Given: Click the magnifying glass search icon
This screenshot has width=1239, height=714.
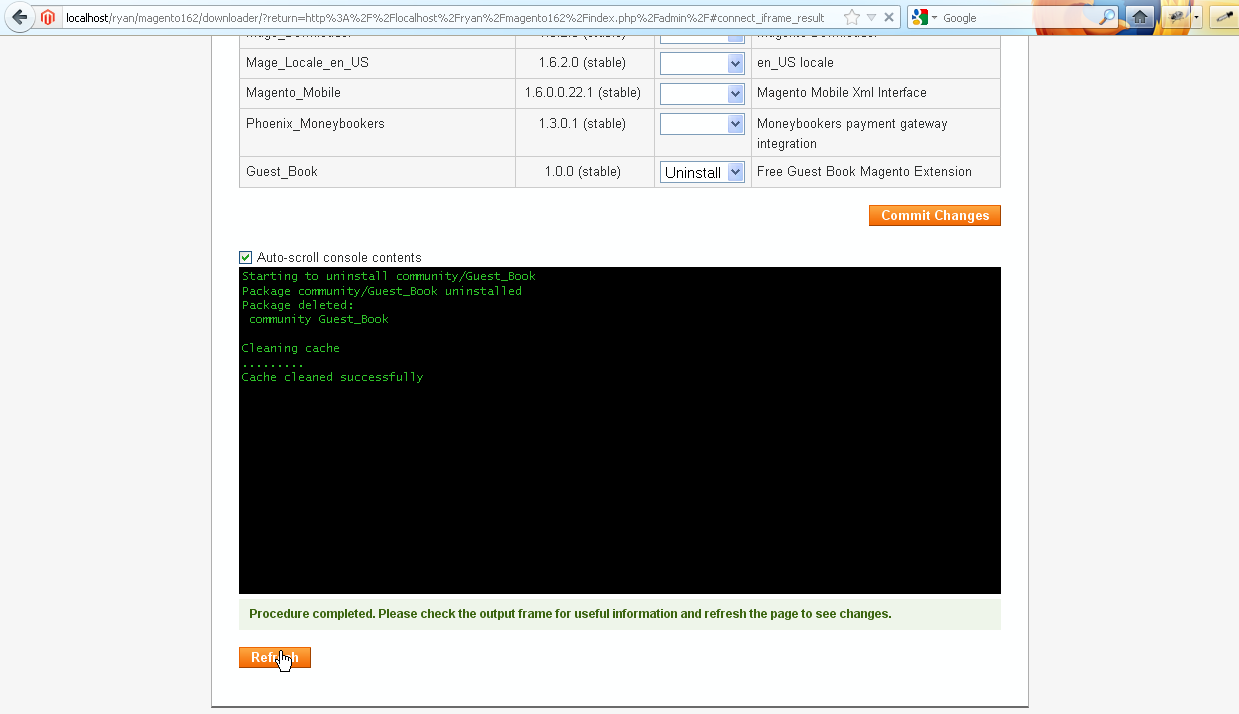Looking at the screenshot, I should point(1106,17).
